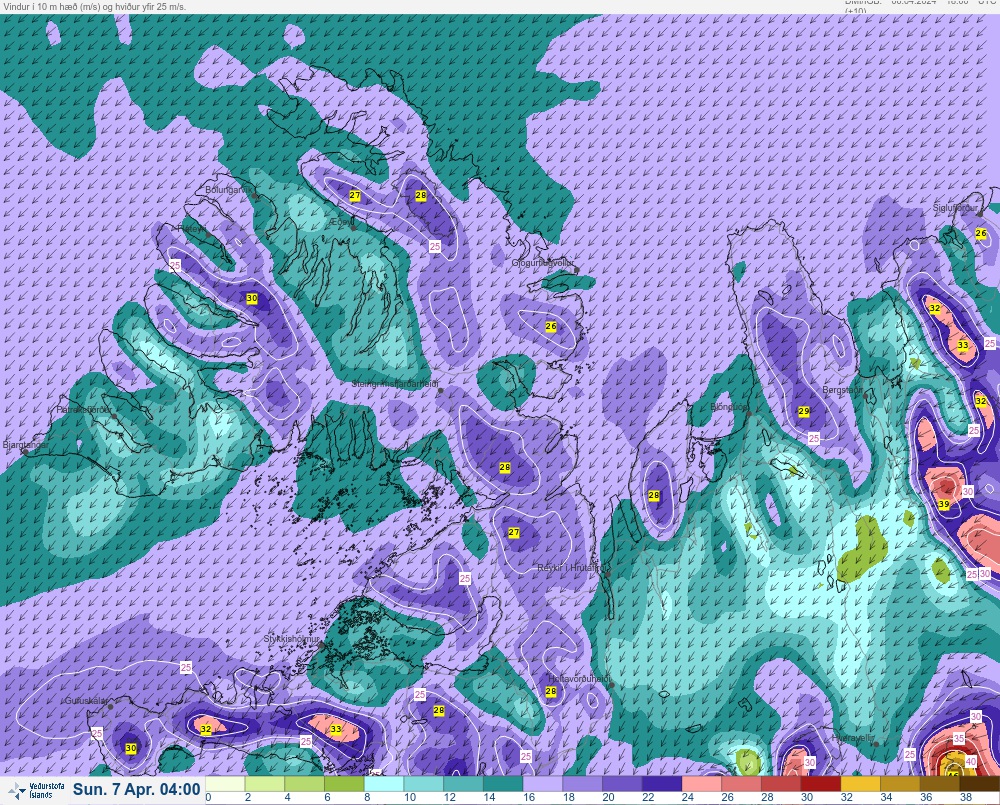This screenshot has width=1000, height=805.
Task: Click the yellow 28 marker at Holtavörðuheiði
Action: point(551,691)
